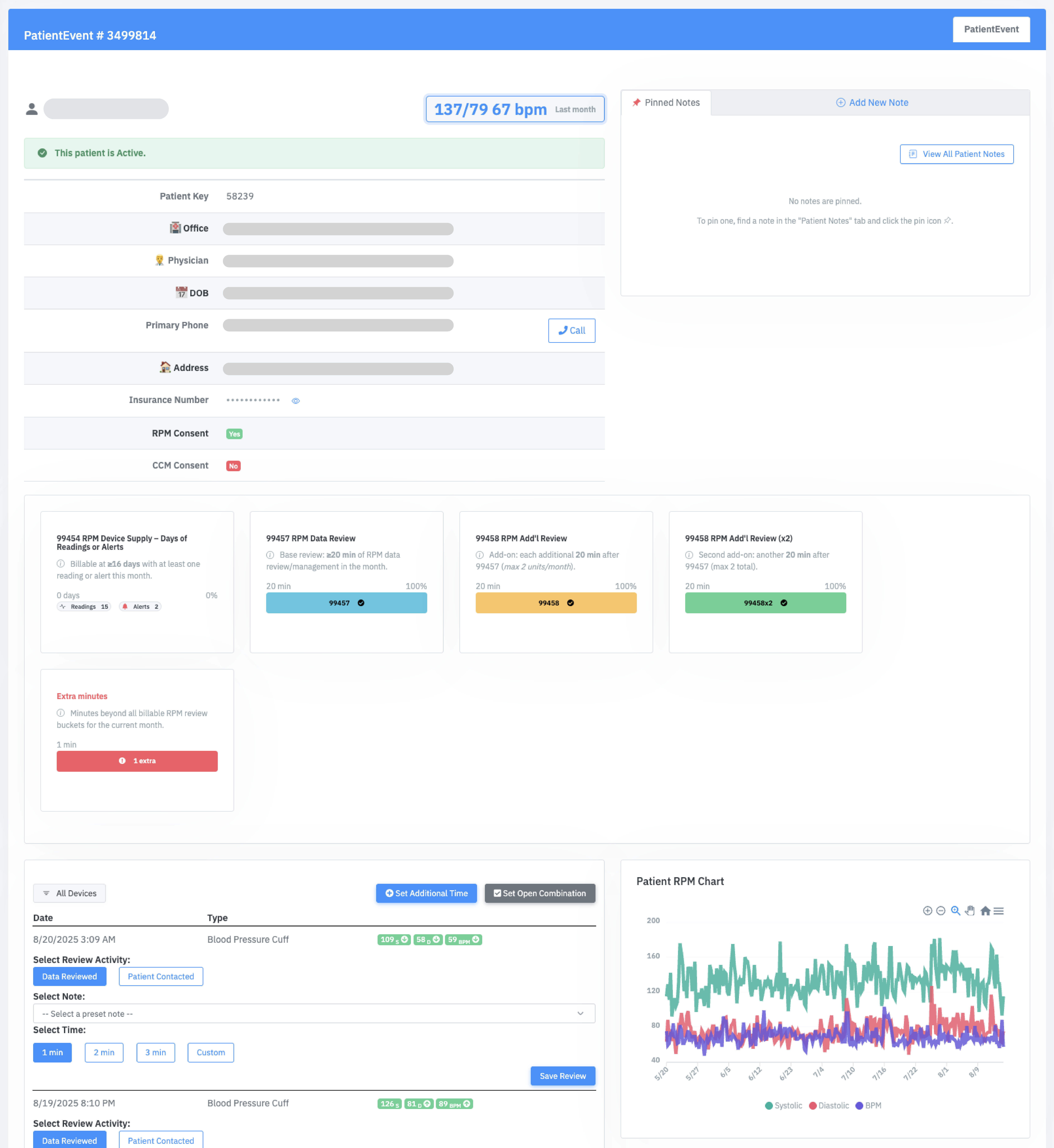The image size is (1054, 1148).
Task: Click the Address house icon
Action: (x=165, y=367)
